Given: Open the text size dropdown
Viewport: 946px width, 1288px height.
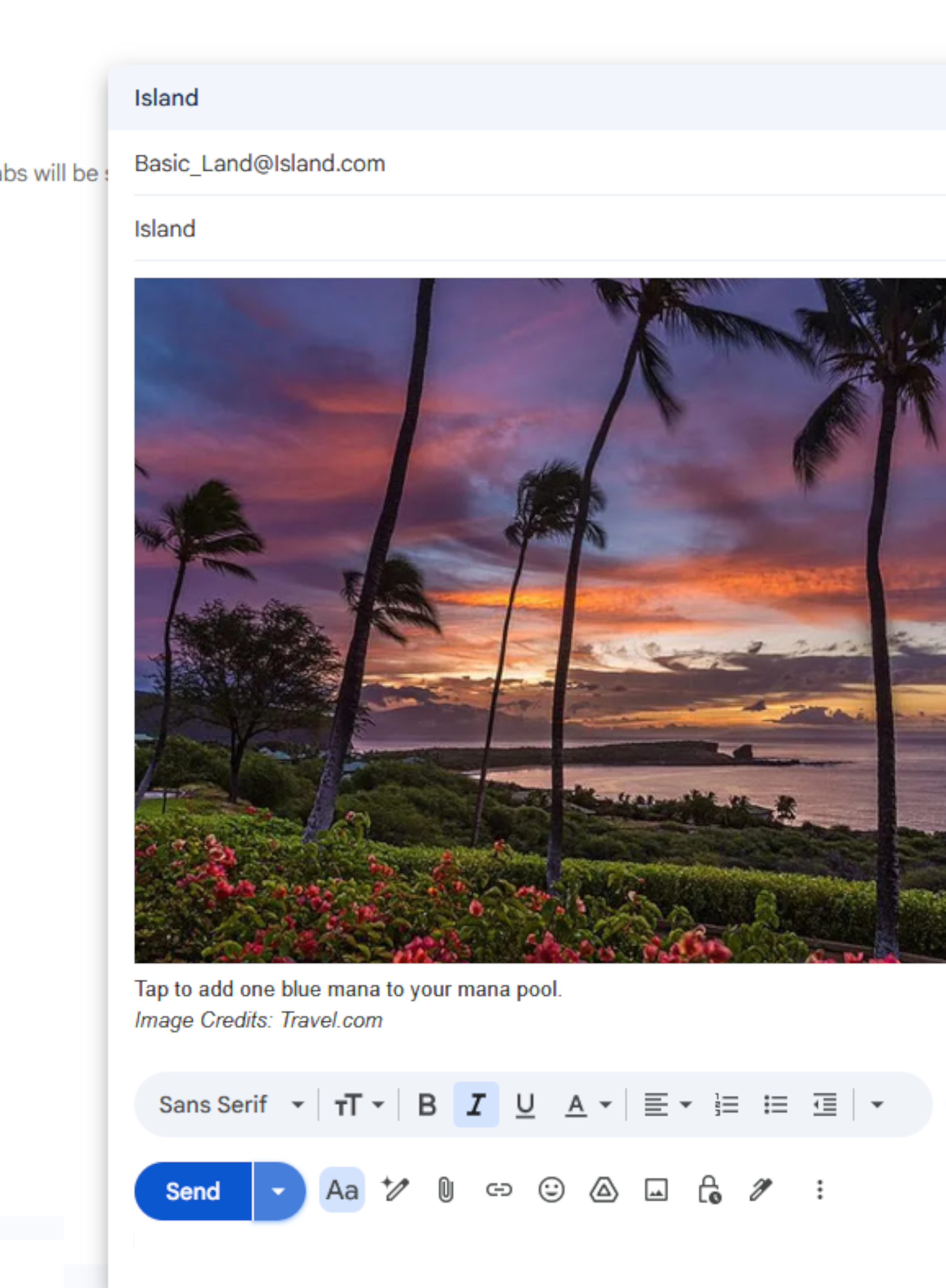Looking at the screenshot, I should point(359,1105).
